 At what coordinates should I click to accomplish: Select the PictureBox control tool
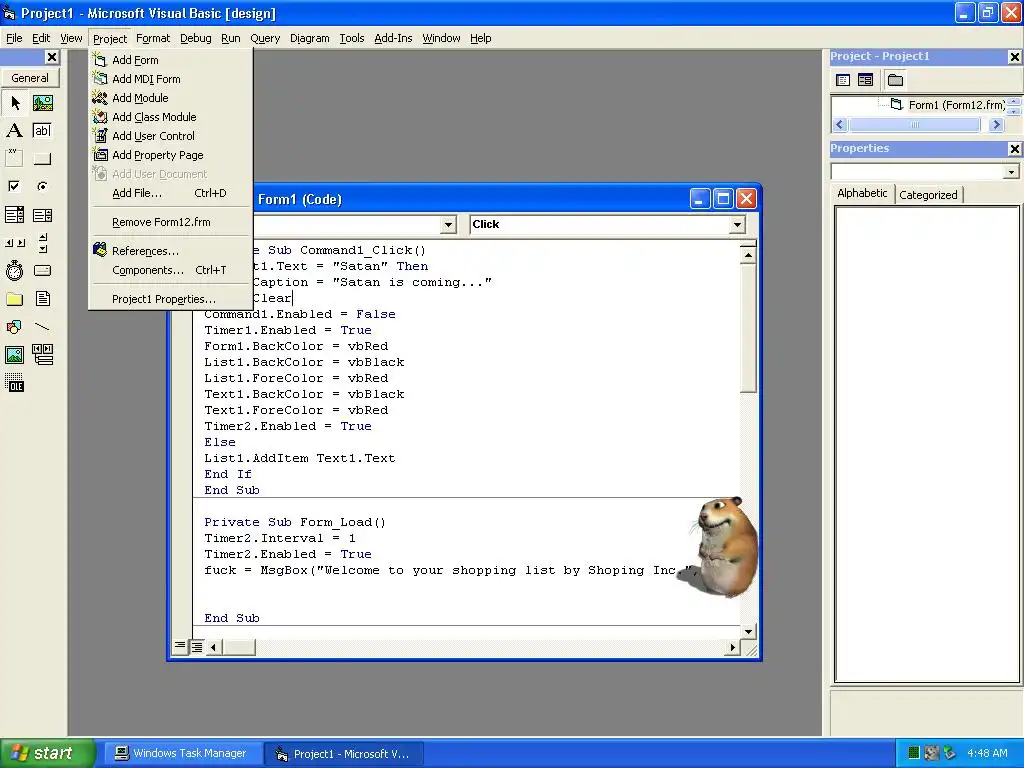click(42, 103)
